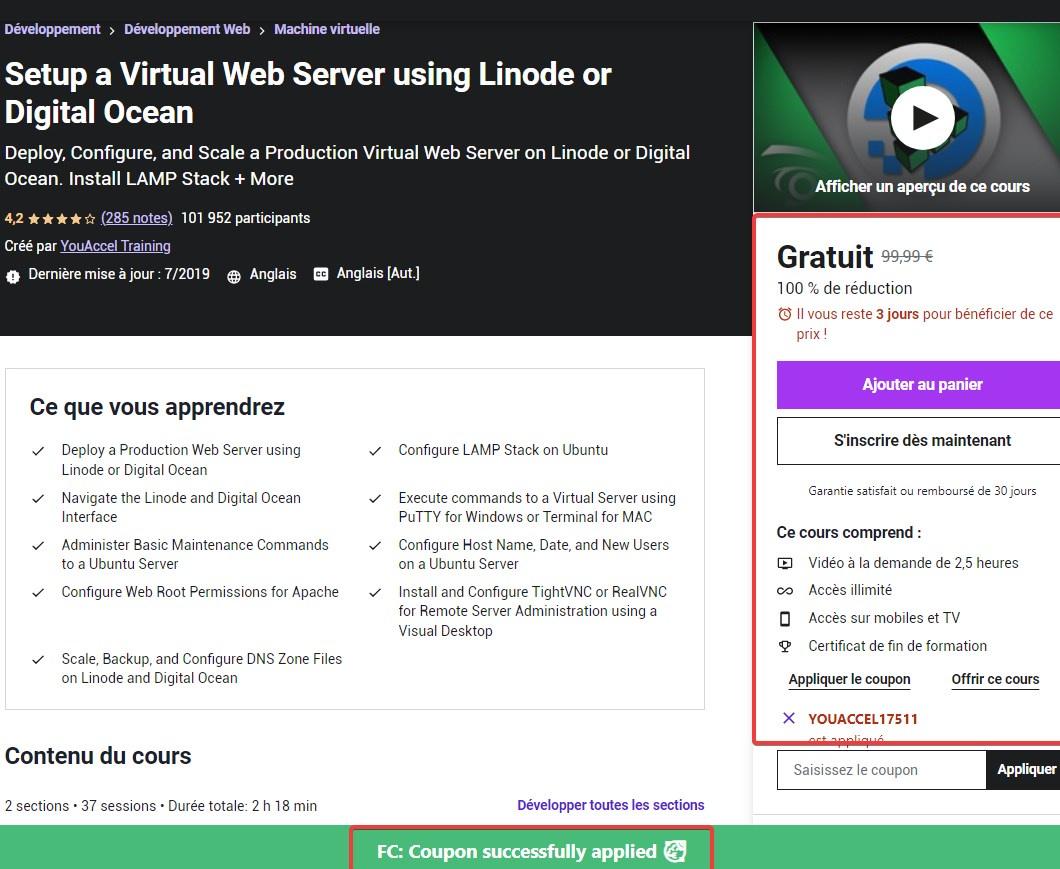The width and height of the screenshot is (1060, 869).
Task: Click the "Ce que vous apprendrez" heading
Action: [x=157, y=407]
